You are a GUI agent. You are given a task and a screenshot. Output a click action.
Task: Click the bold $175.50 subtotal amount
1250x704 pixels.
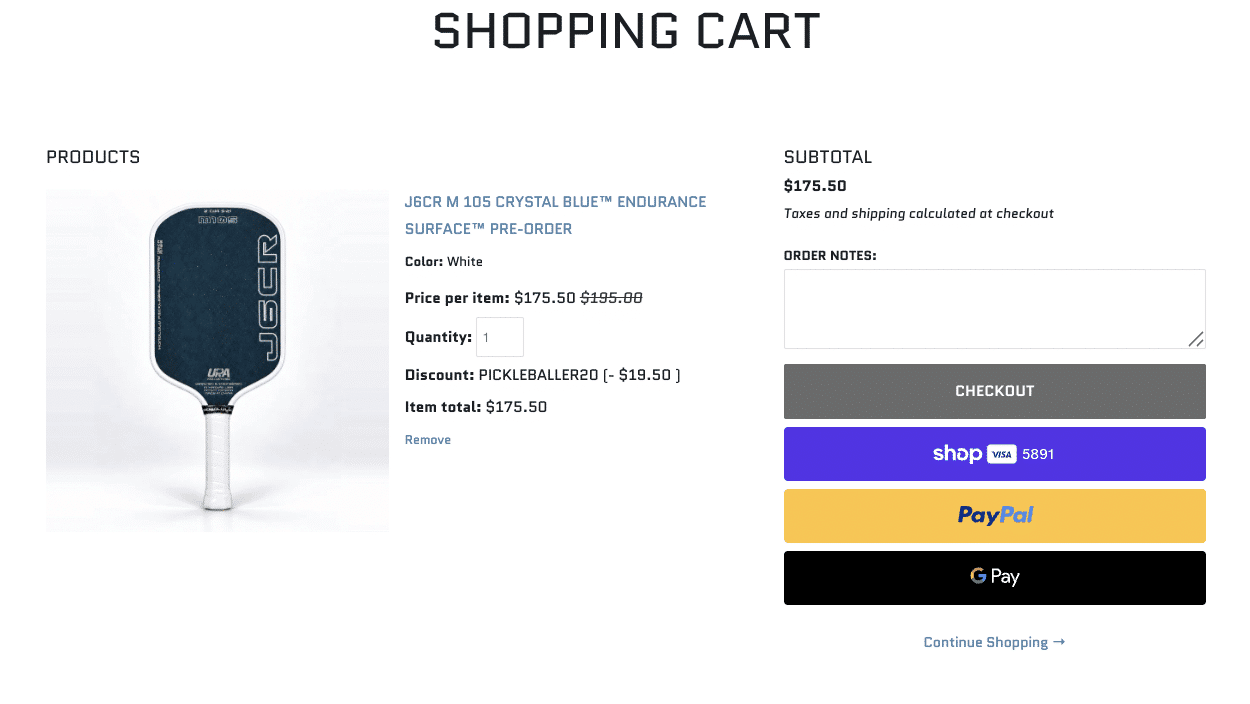pyautogui.click(x=815, y=186)
